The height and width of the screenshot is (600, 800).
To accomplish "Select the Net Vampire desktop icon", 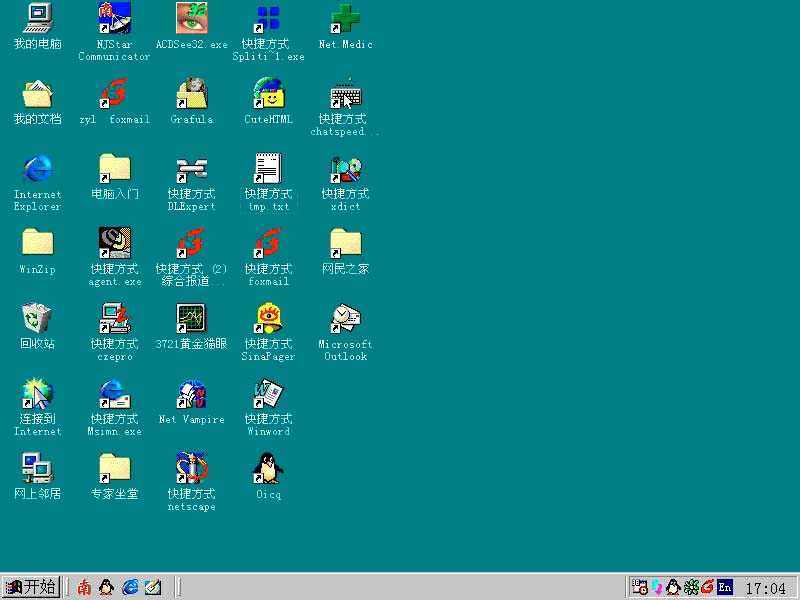I will (x=191, y=394).
